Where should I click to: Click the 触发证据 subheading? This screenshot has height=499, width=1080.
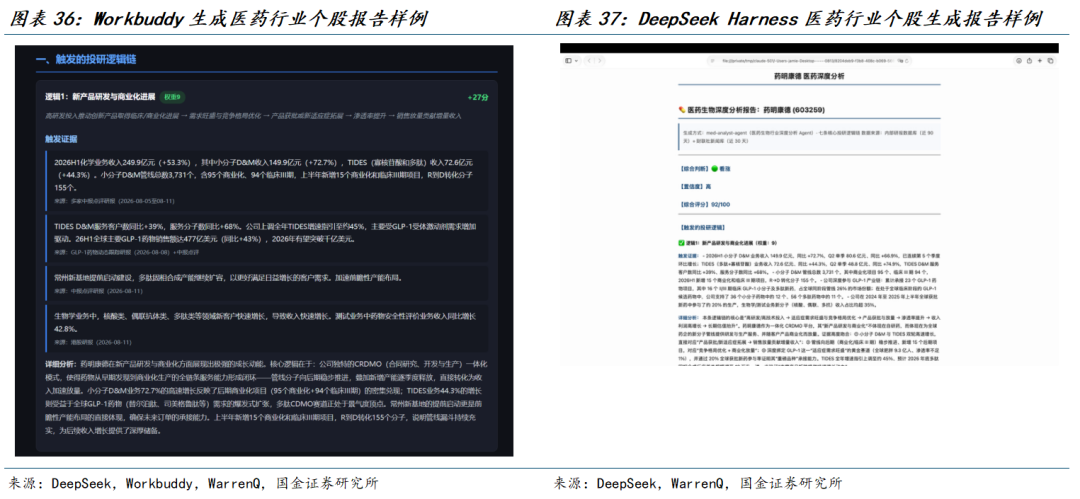(61, 139)
